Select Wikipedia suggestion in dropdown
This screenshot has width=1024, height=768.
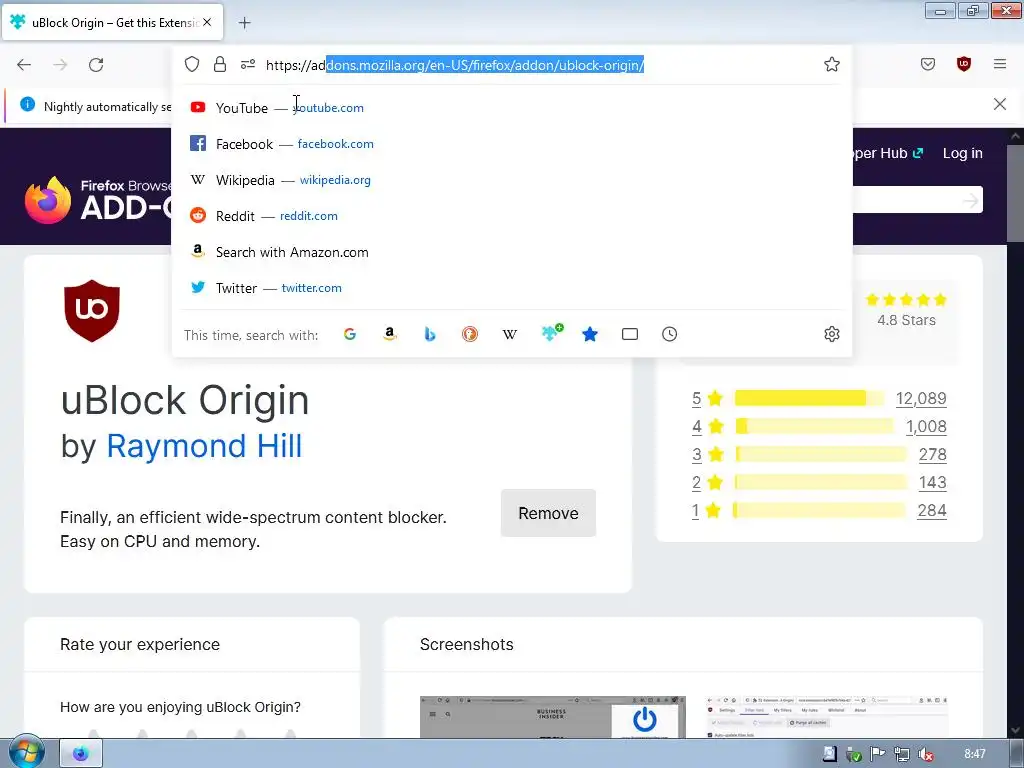tap(511, 180)
